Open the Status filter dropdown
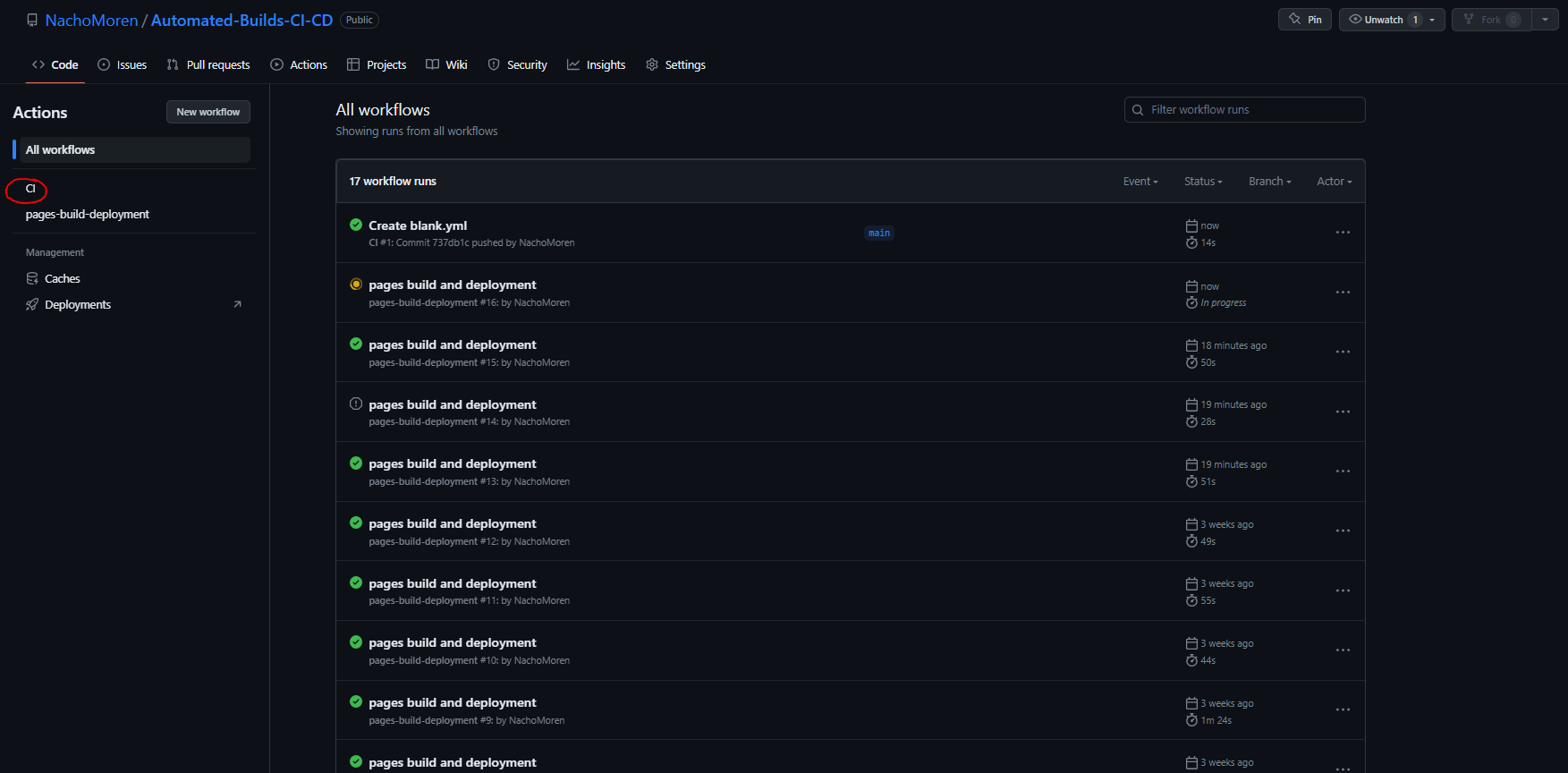Screen dimensions: 1568x773 (1203, 181)
